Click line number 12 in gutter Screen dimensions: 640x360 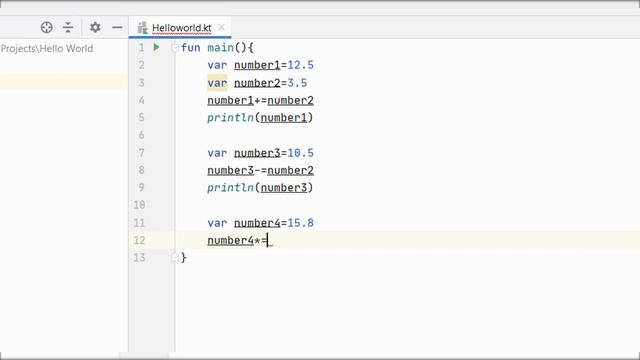click(139, 240)
